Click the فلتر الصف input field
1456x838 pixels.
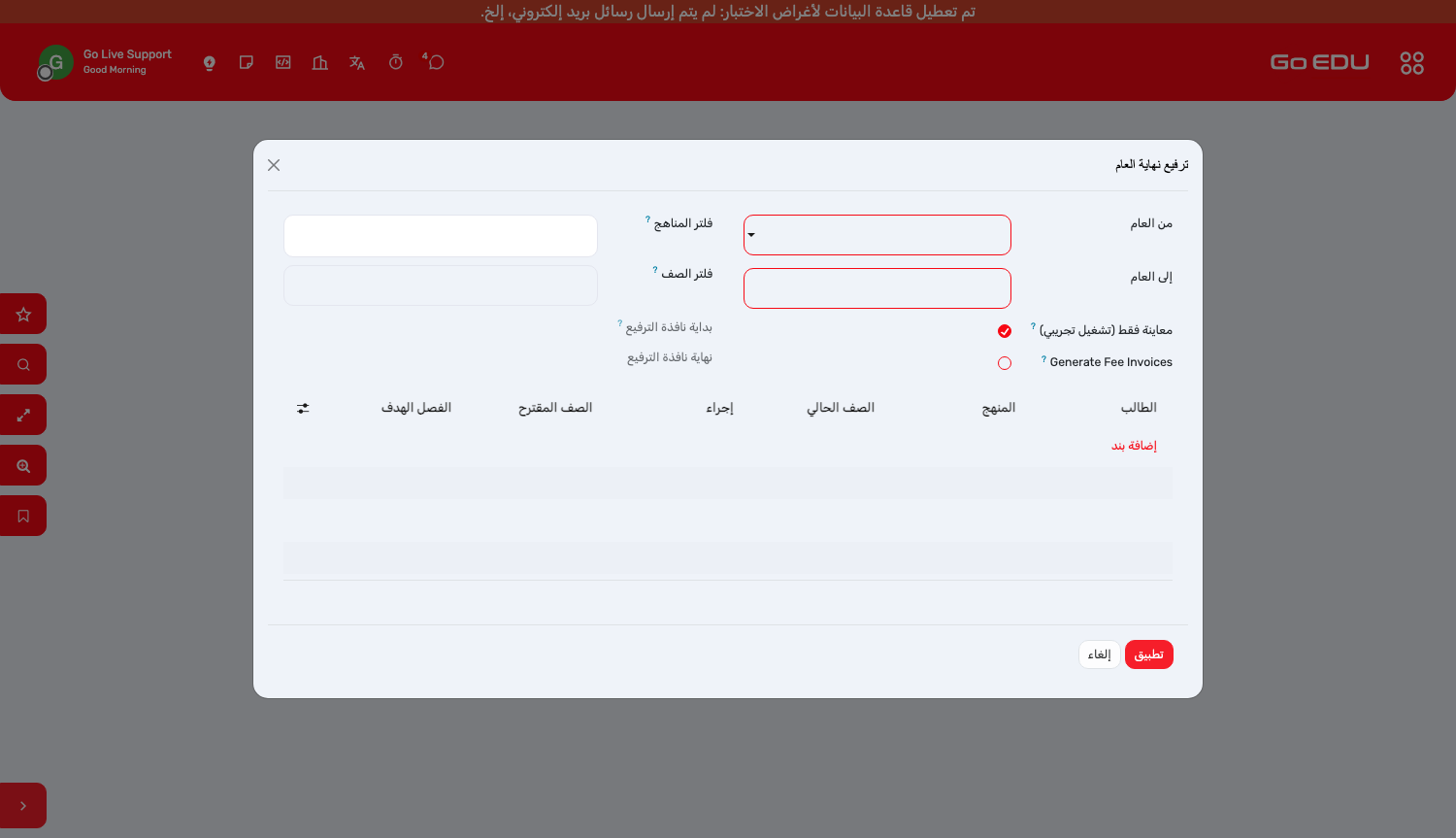pos(441,285)
